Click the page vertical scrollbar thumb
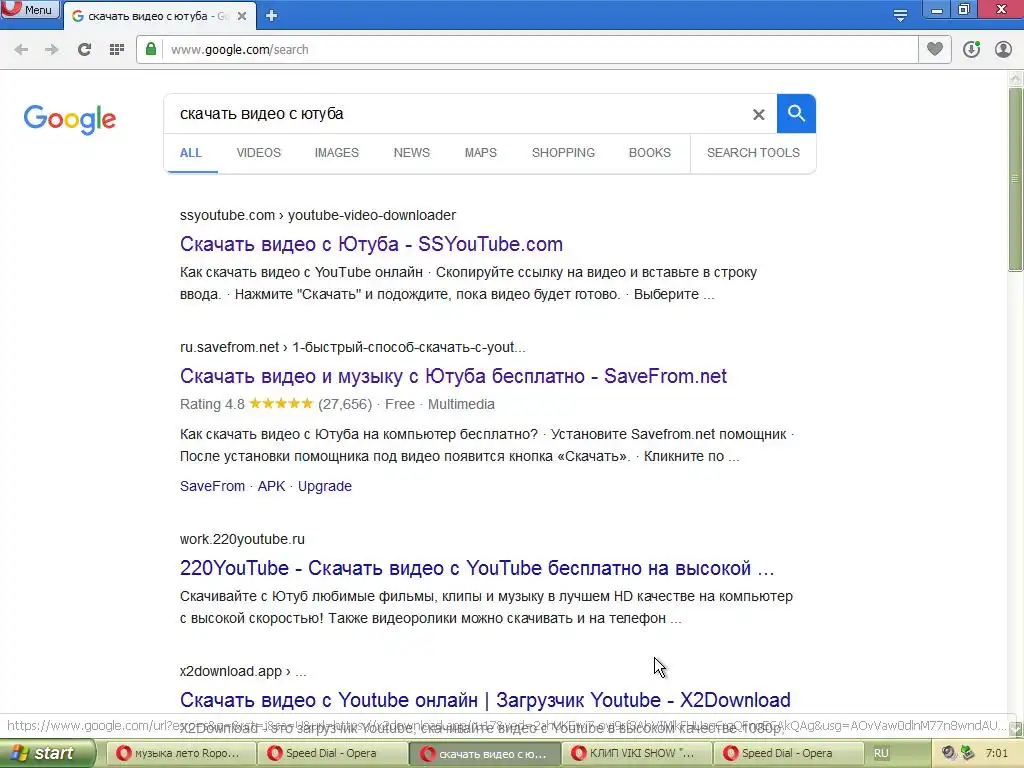This screenshot has width=1024, height=768. tap(1015, 180)
